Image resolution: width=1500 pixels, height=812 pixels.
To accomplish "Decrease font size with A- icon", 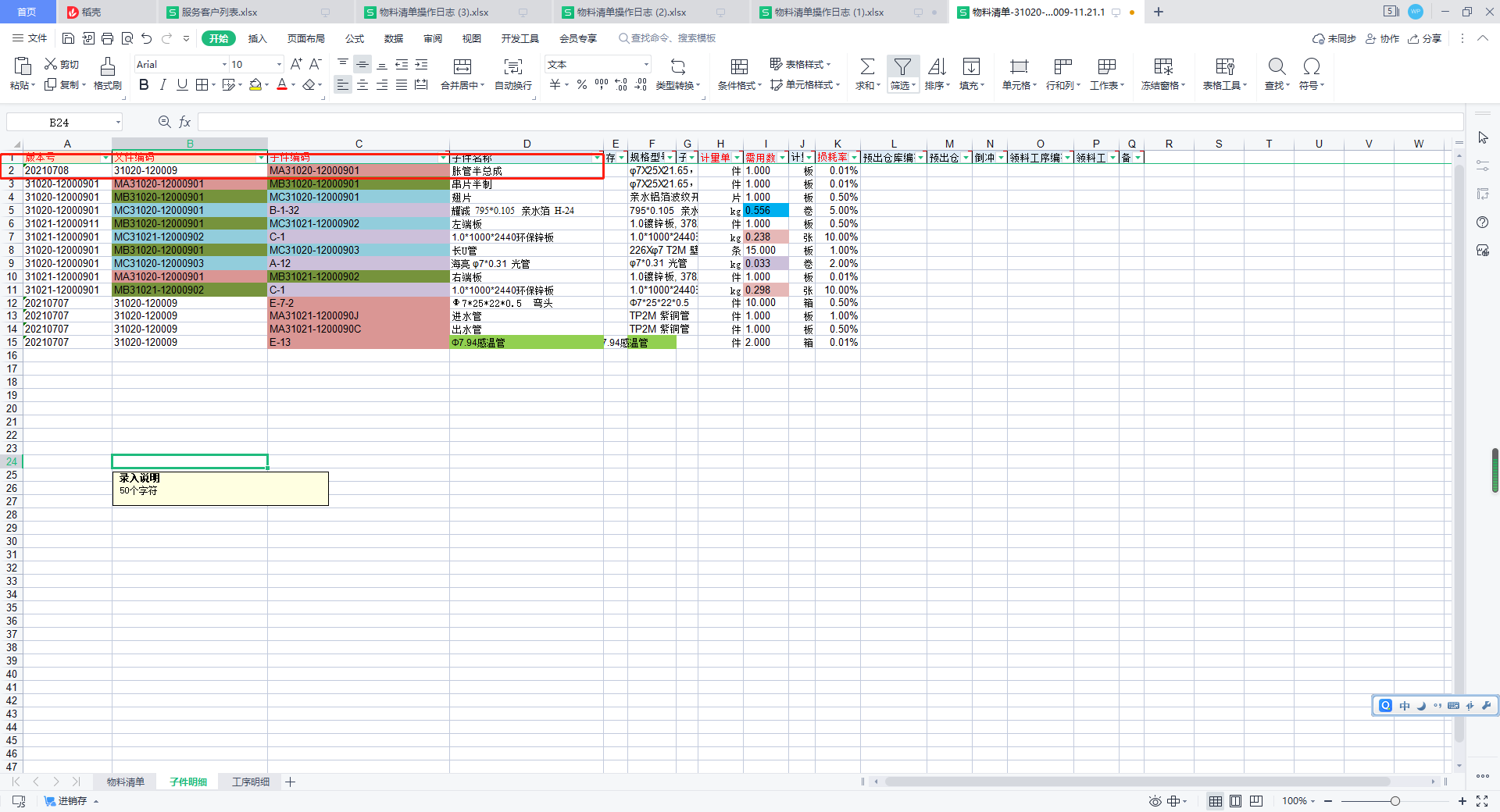I will click(x=316, y=64).
